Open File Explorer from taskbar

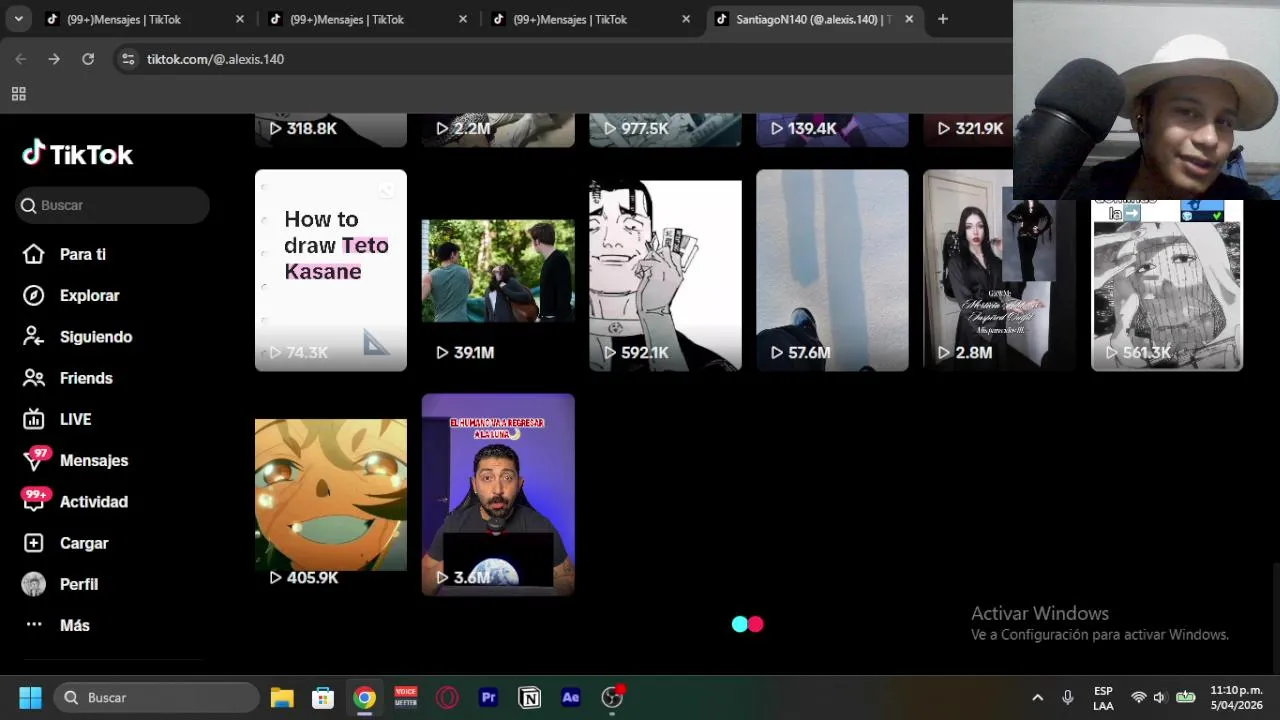(282, 697)
